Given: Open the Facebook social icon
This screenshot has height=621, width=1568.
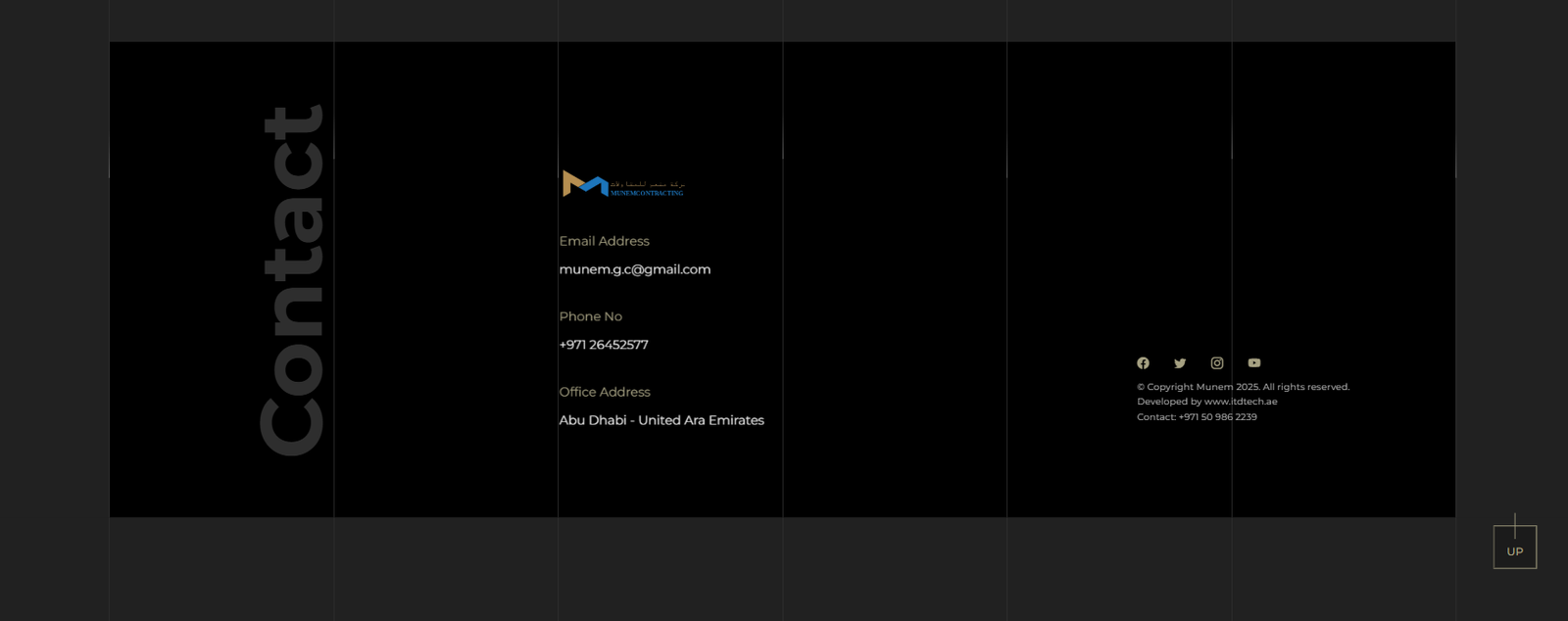Looking at the screenshot, I should (x=1143, y=363).
